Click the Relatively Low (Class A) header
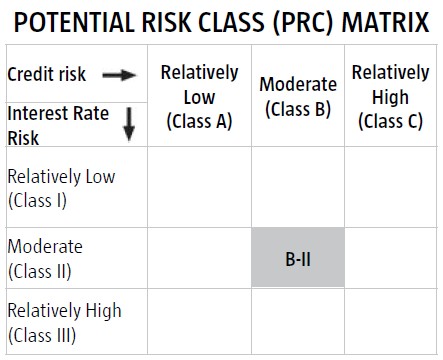 [199, 97]
